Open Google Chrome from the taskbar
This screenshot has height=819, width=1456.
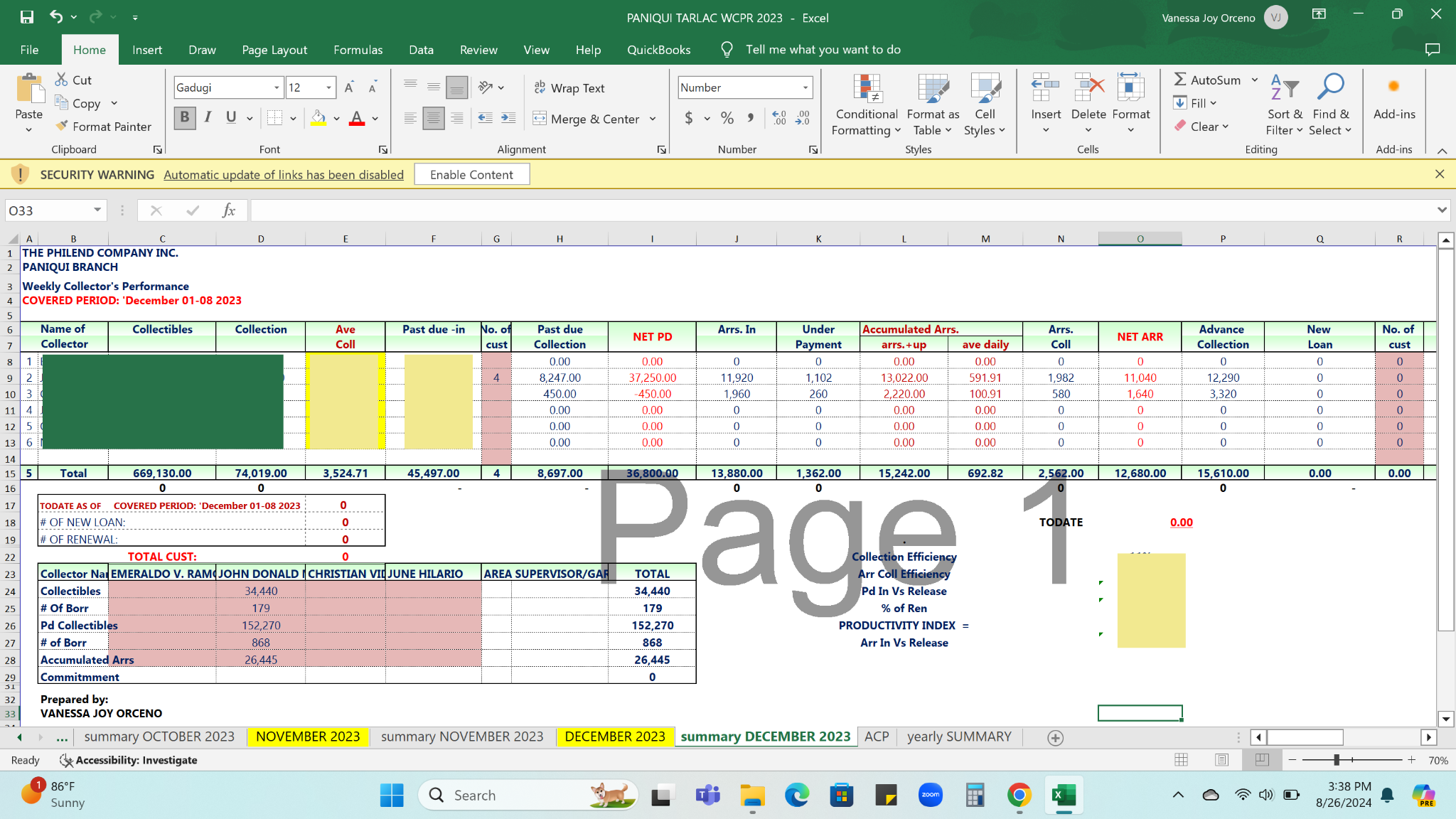(1019, 795)
